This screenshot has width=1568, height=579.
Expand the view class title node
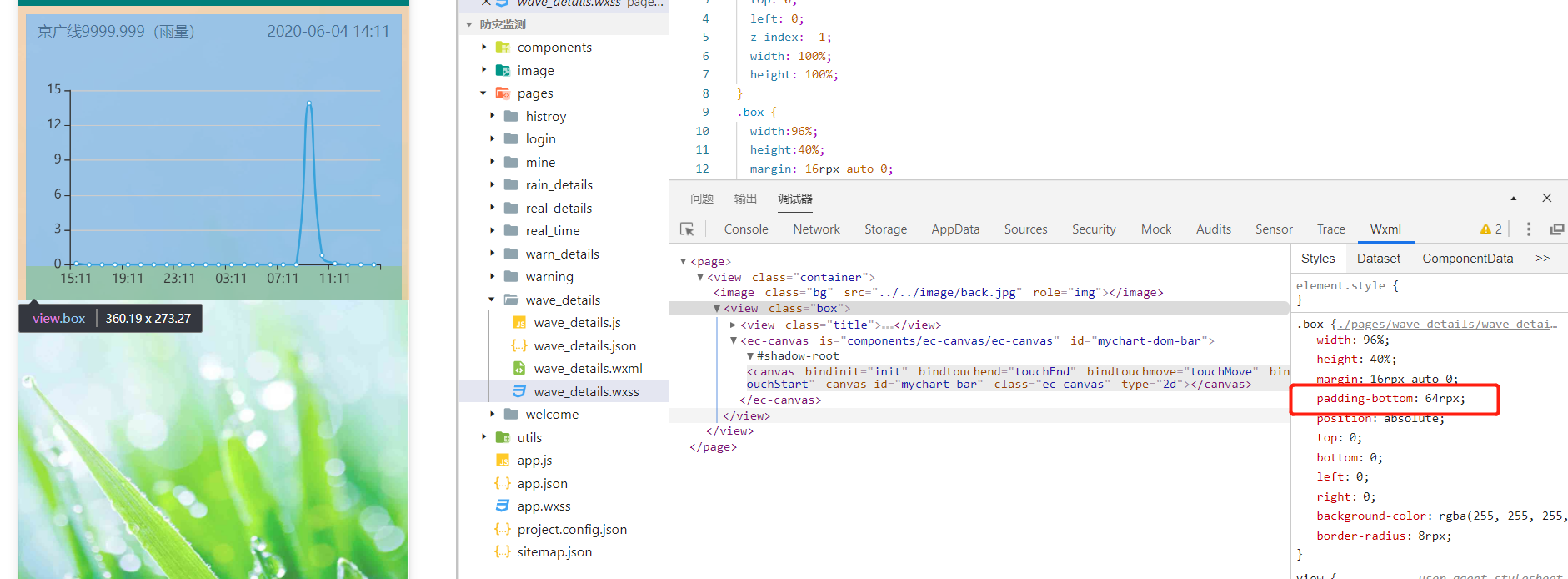(733, 325)
